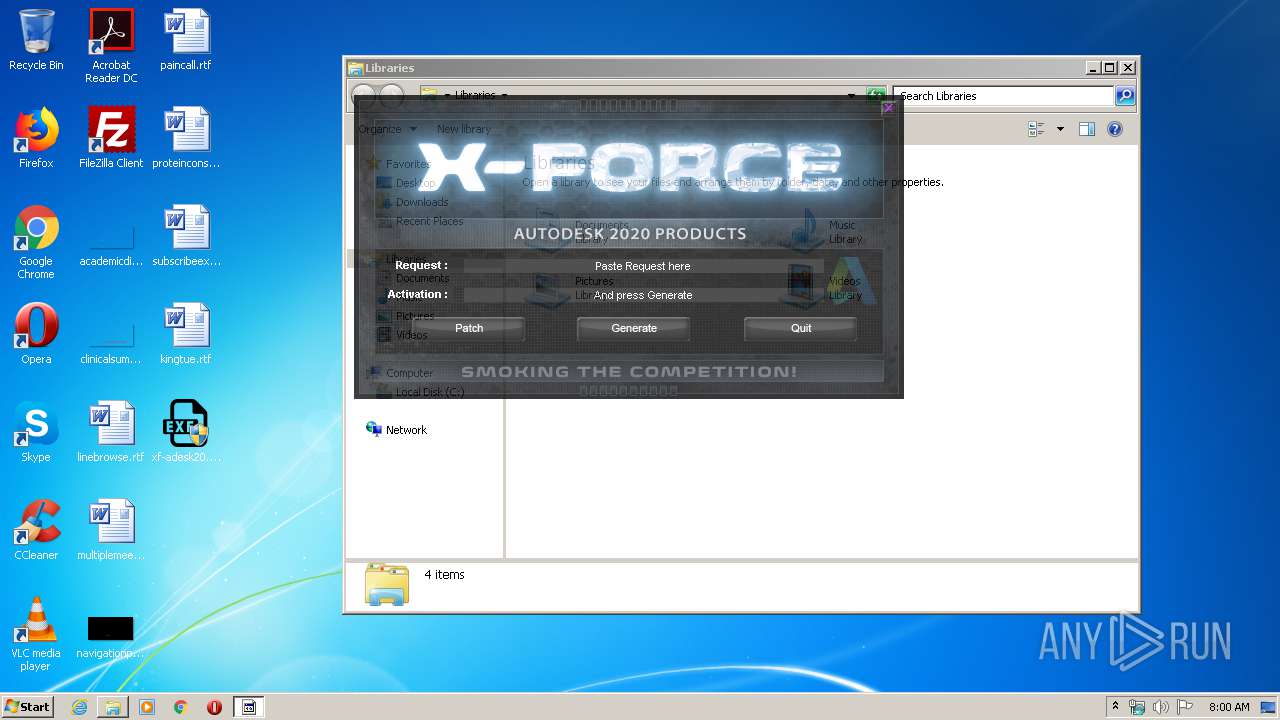Select the paincall.rtf desktop file
Viewport: 1280px width, 720px height.
tap(186, 40)
